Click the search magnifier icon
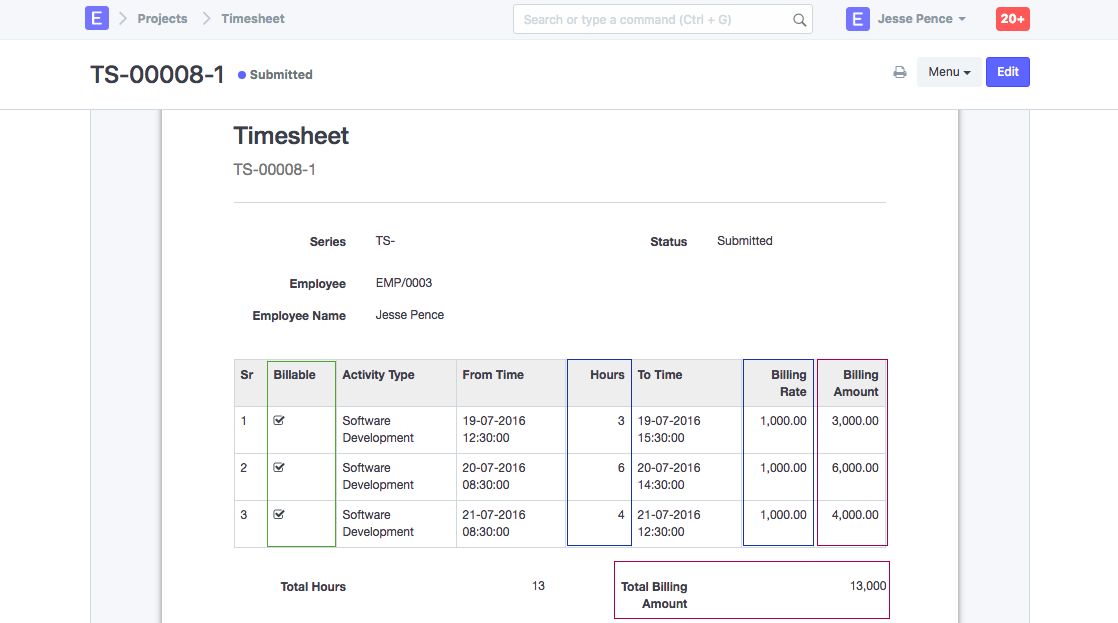 799,19
